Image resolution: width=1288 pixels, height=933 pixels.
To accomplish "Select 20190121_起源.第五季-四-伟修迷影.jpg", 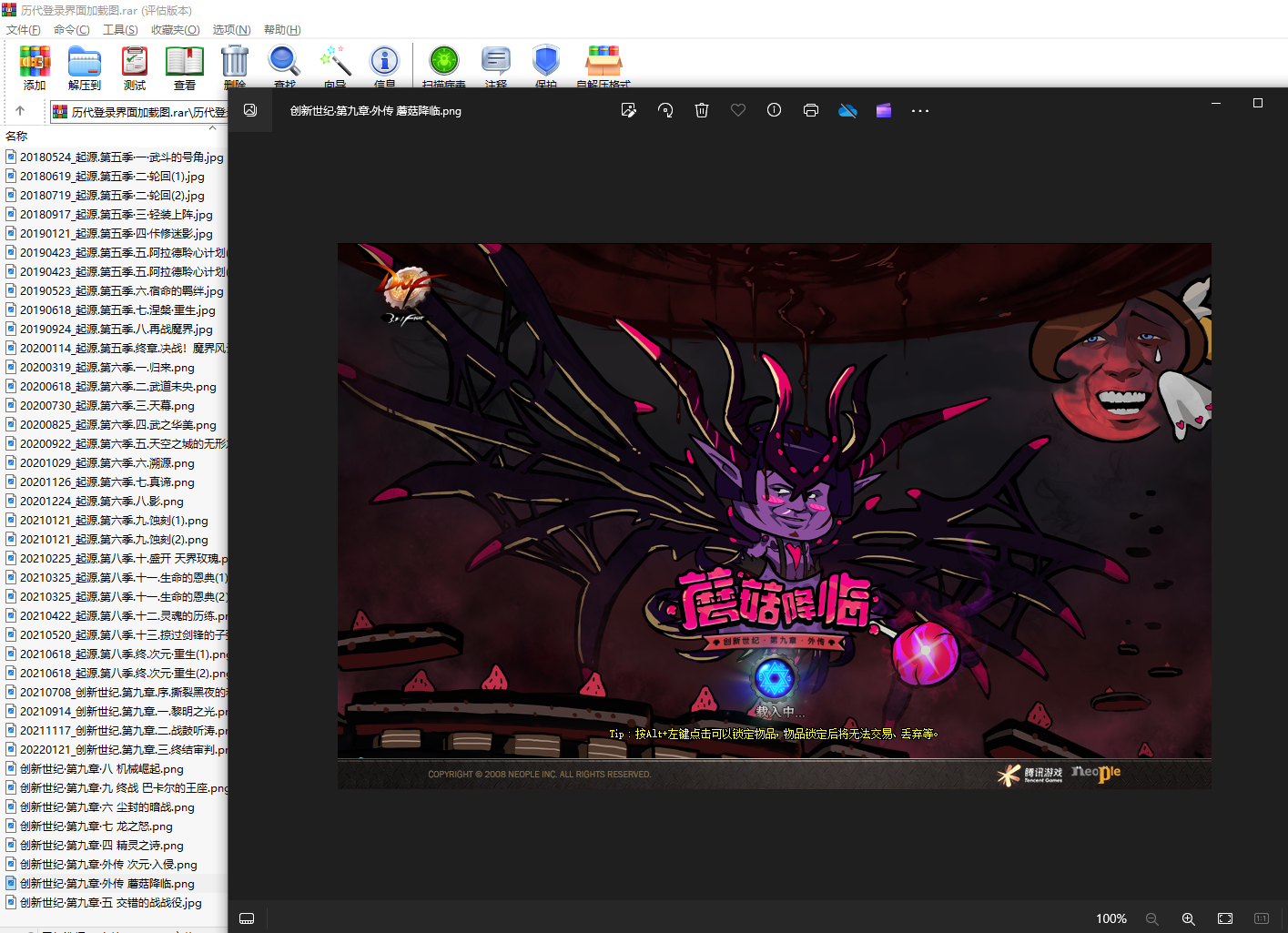I will tap(109, 234).
